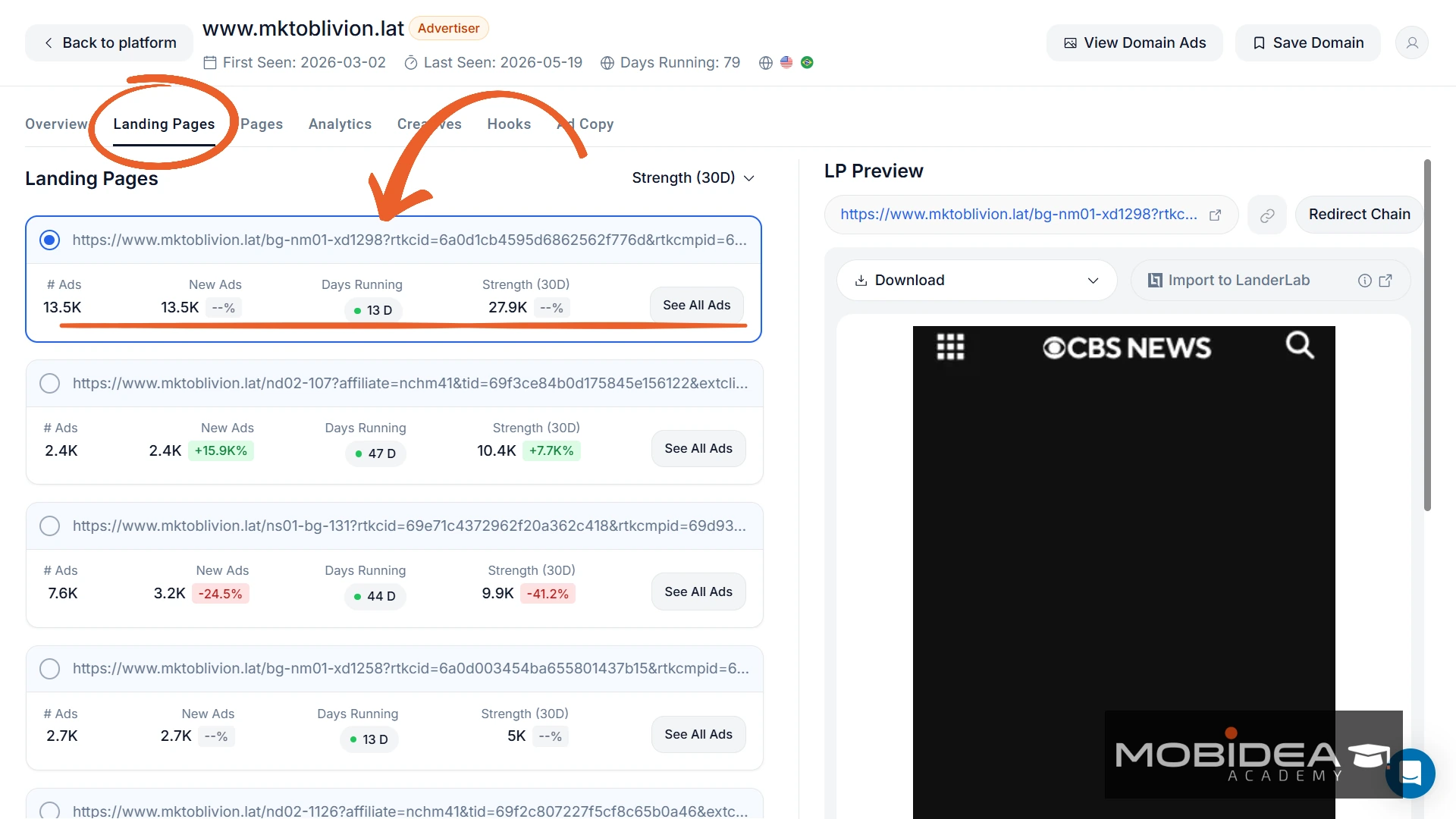1456x819 pixels.
Task: Click the Advertiser badge
Action: pos(449,29)
